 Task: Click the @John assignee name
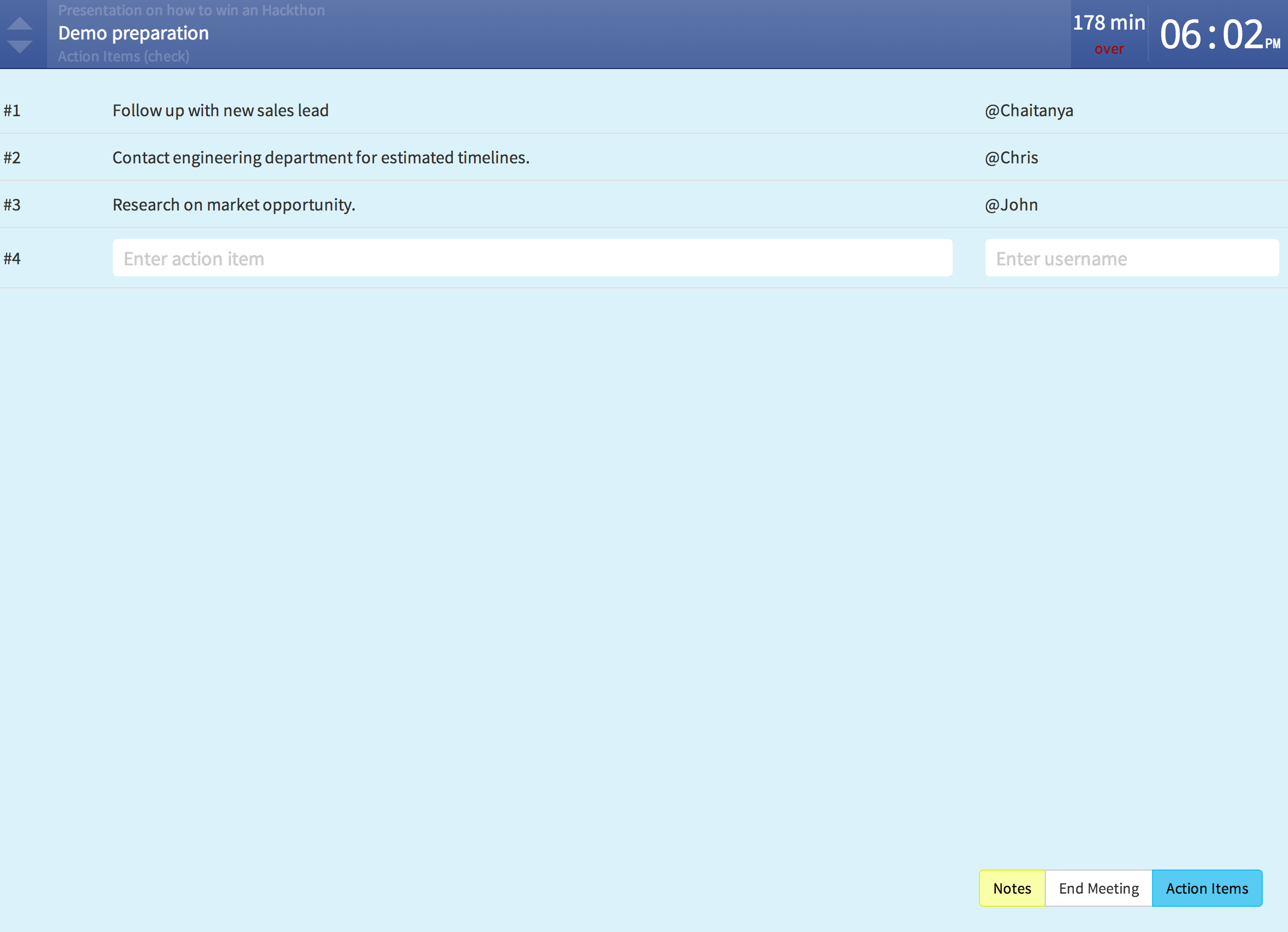click(x=1011, y=204)
